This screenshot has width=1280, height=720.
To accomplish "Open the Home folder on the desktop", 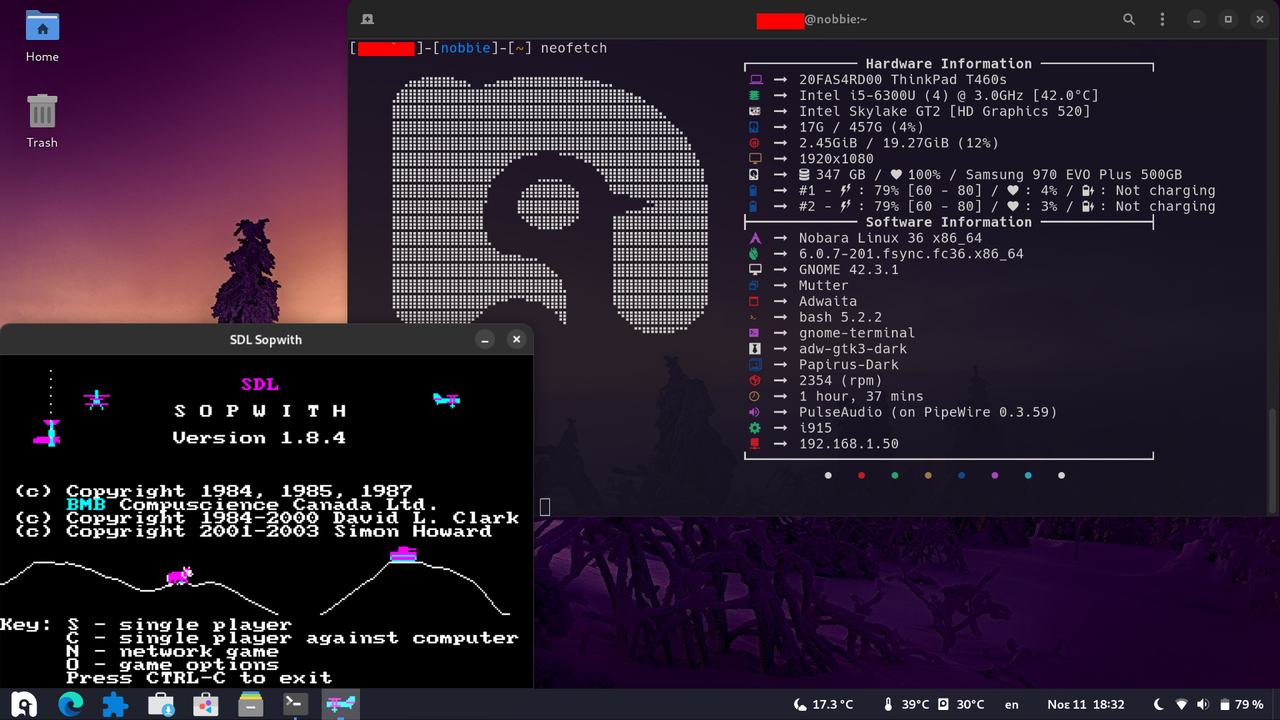I will point(42,36).
